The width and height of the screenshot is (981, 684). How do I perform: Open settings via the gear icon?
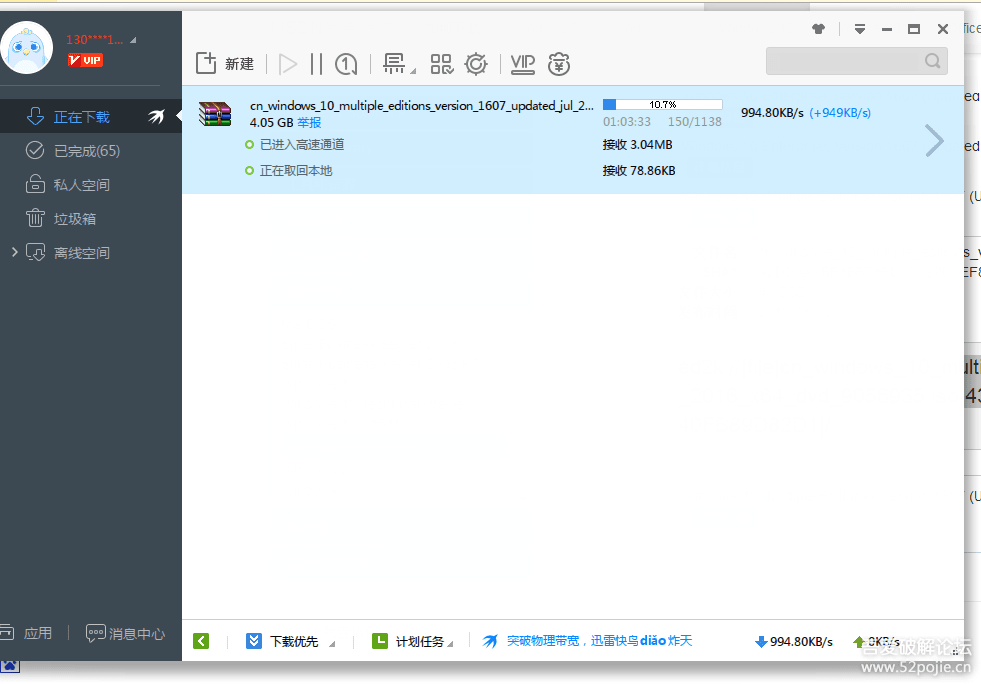click(x=476, y=64)
